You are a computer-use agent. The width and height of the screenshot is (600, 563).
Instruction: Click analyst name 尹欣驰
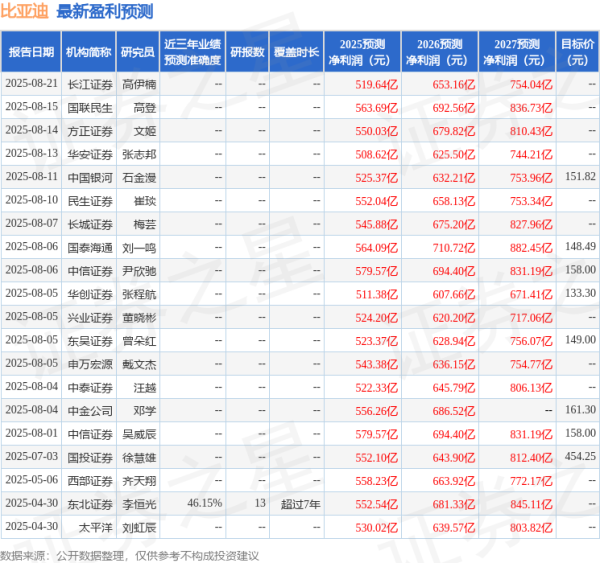tap(139, 271)
